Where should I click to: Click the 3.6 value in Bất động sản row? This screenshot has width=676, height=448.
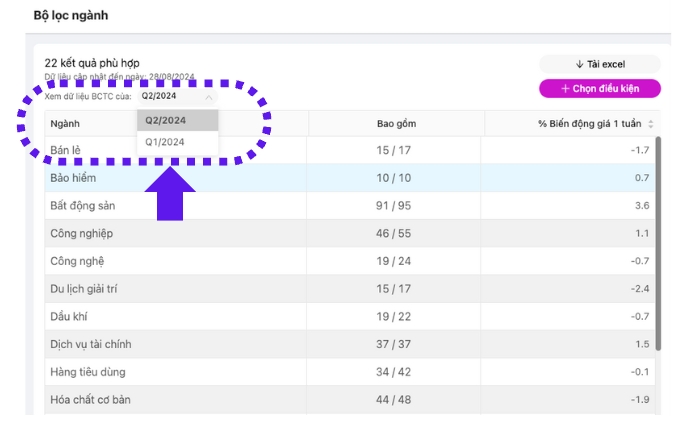point(641,206)
